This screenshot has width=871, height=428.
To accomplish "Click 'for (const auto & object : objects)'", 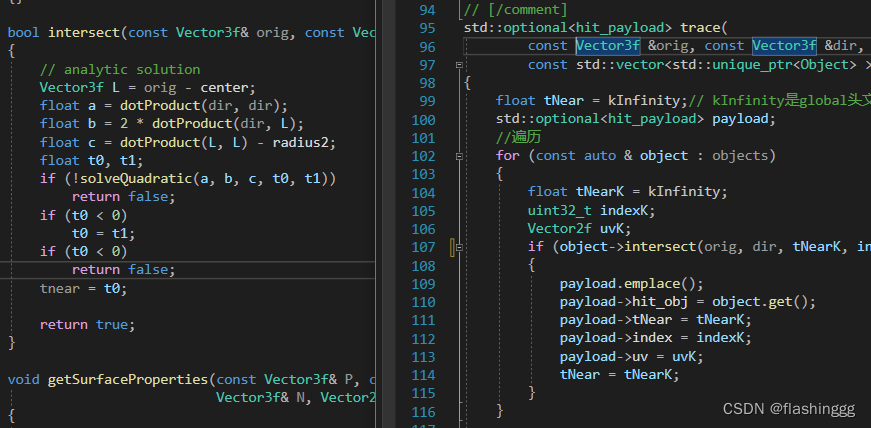I will (x=635, y=156).
